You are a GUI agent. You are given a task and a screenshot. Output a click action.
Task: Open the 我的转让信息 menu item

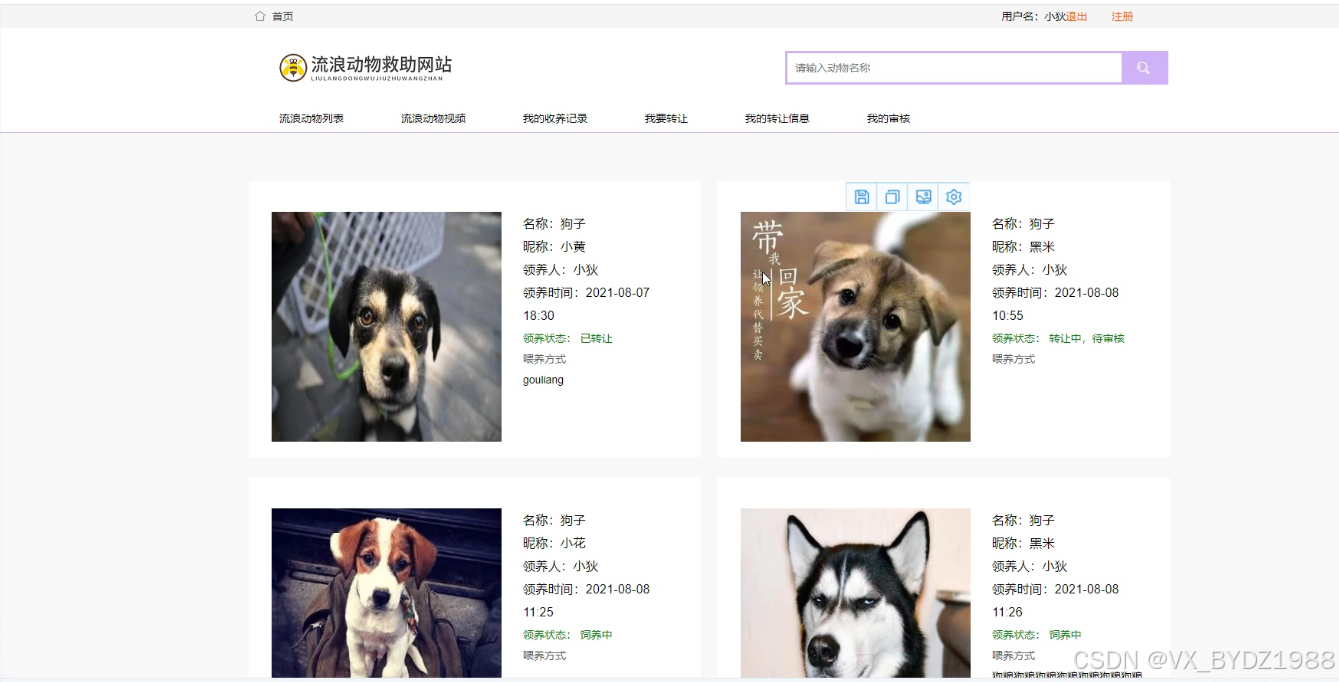click(x=777, y=118)
